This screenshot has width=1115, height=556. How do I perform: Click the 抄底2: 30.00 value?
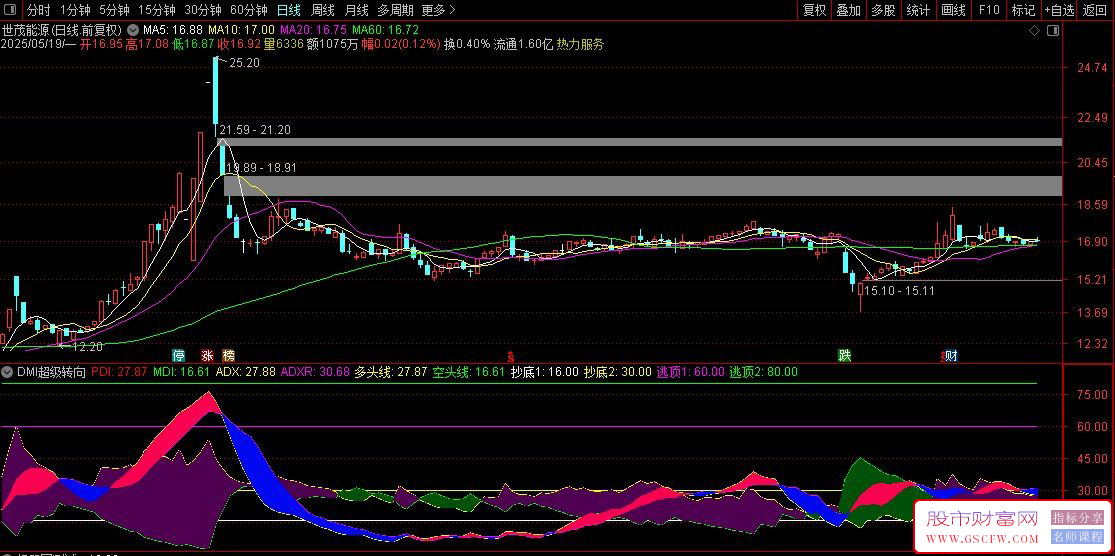coord(617,371)
